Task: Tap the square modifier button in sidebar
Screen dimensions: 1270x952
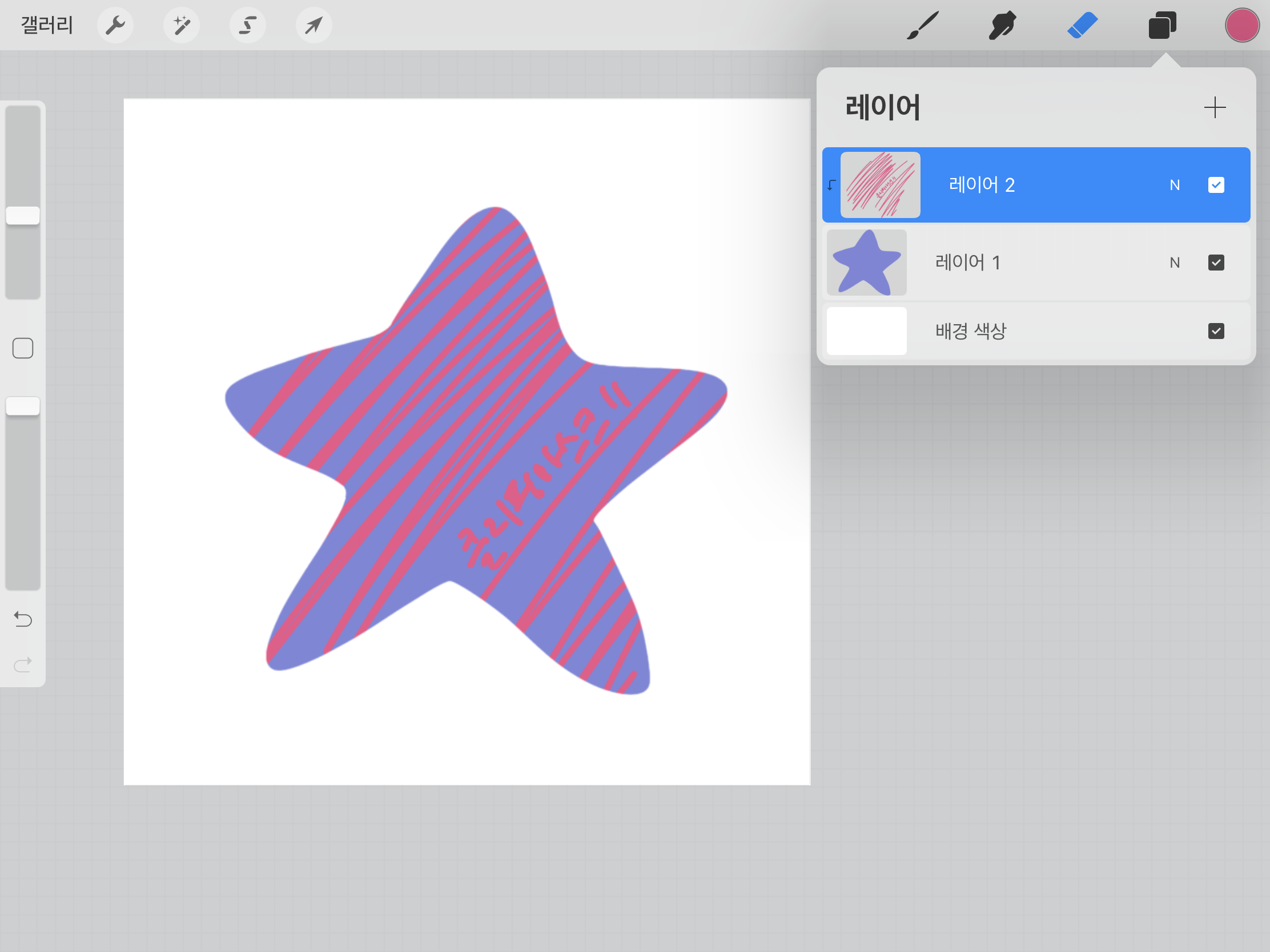Action: [x=23, y=348]
